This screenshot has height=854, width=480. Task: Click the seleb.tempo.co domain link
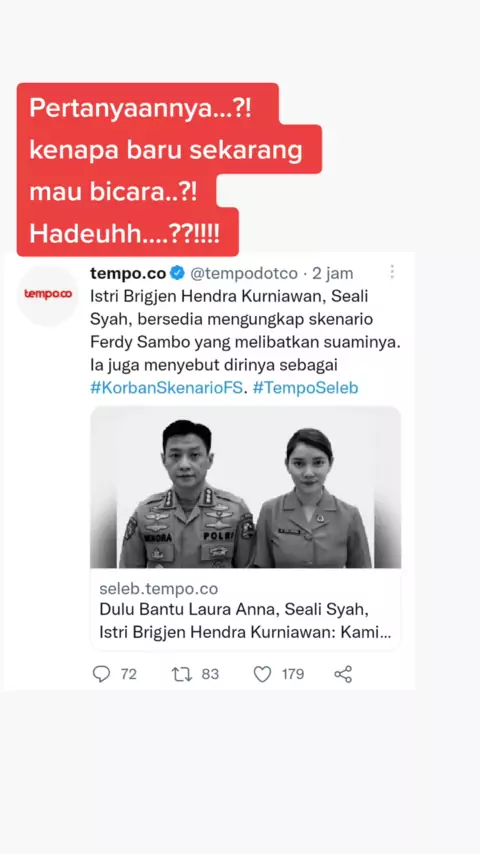(159, 589)
